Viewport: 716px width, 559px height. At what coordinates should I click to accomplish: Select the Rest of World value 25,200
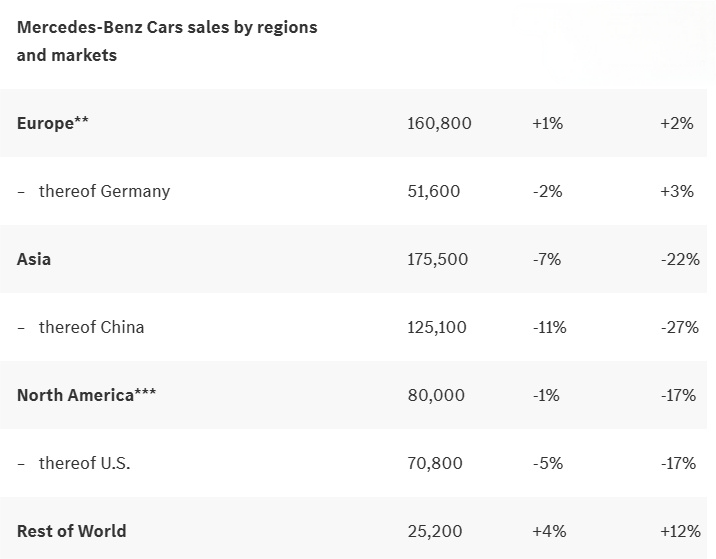pos(434,530)
